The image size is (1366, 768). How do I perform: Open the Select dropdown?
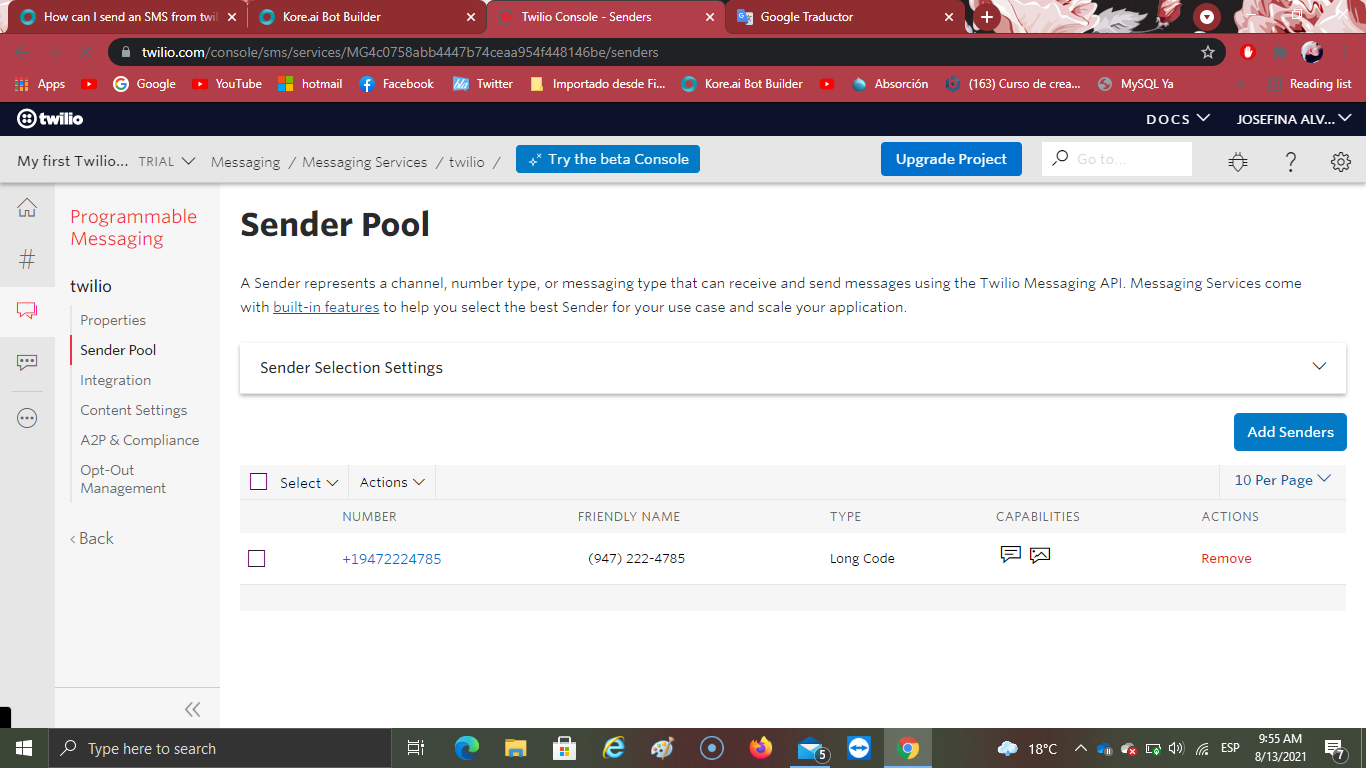pos(309,482)
